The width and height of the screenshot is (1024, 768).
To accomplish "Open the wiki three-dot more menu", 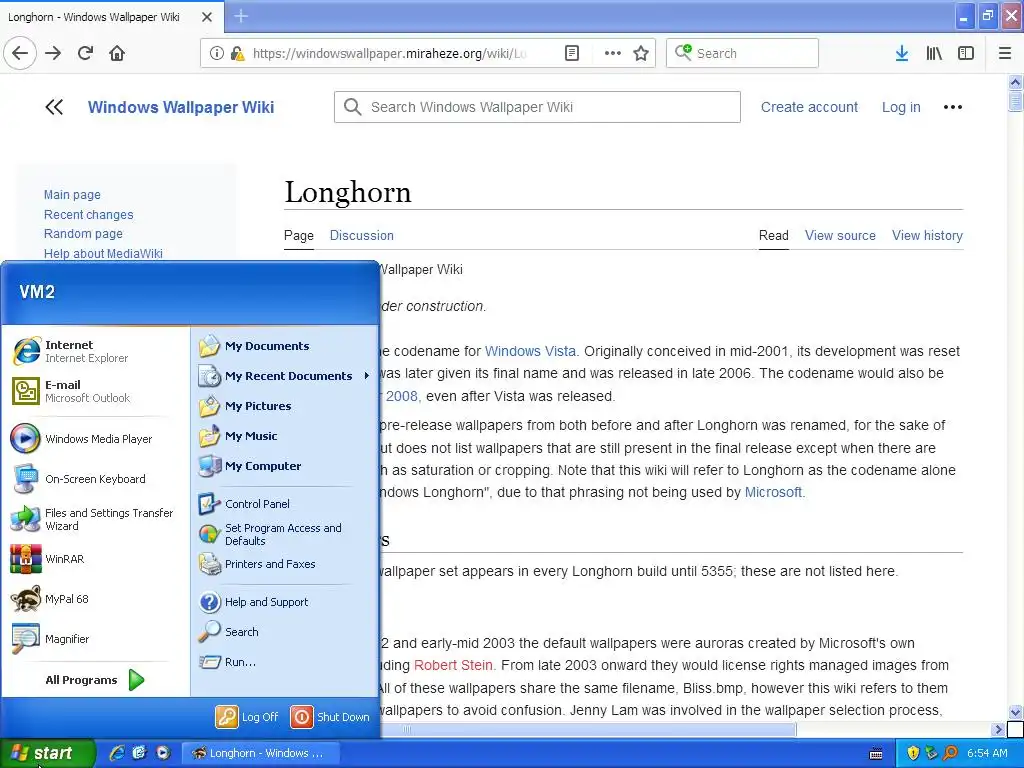I will click(953, 107).
